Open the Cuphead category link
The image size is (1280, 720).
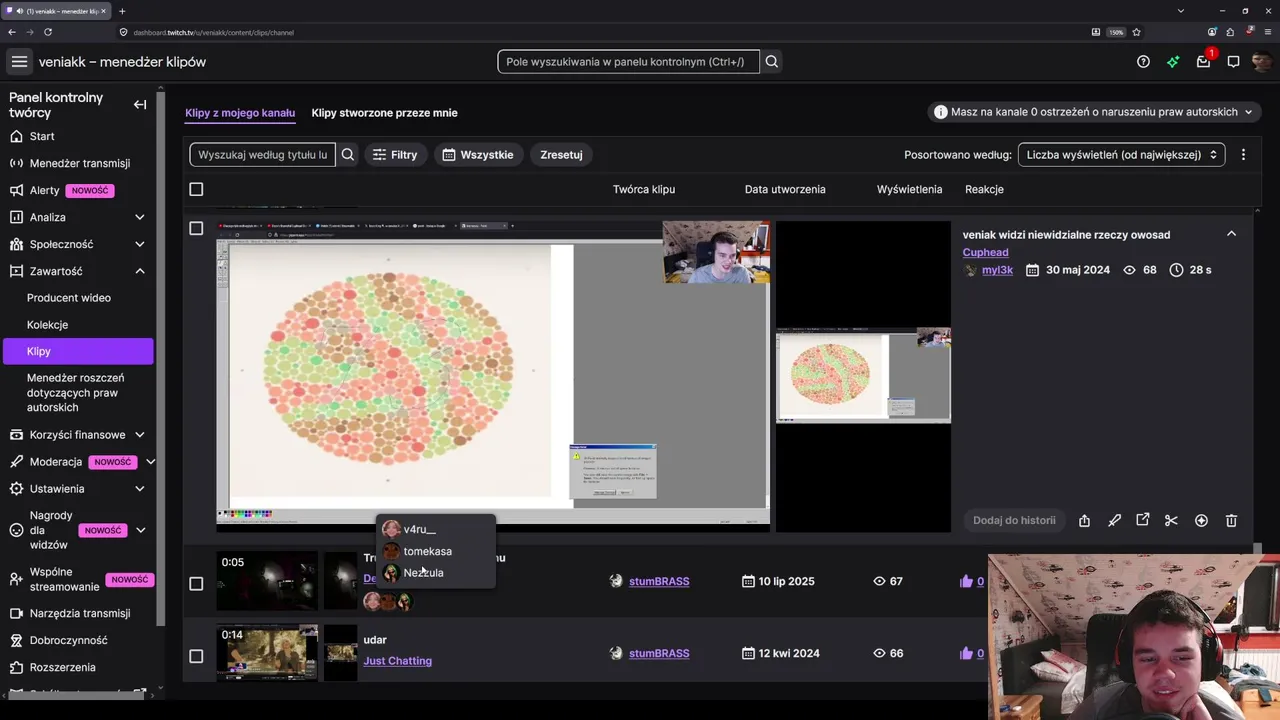pos(985,252)
